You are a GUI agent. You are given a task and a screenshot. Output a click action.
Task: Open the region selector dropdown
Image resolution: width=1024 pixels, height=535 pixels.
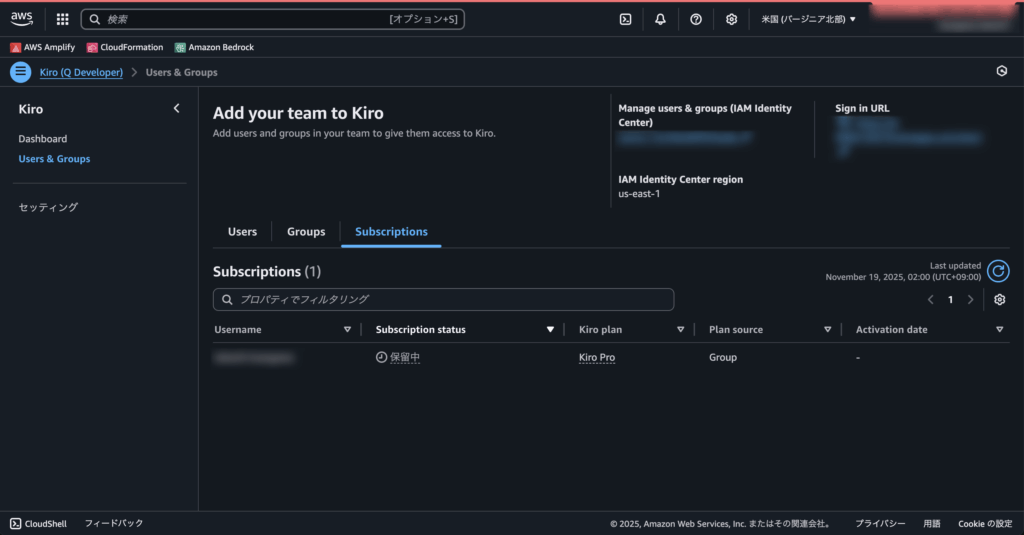pos(808,19)
